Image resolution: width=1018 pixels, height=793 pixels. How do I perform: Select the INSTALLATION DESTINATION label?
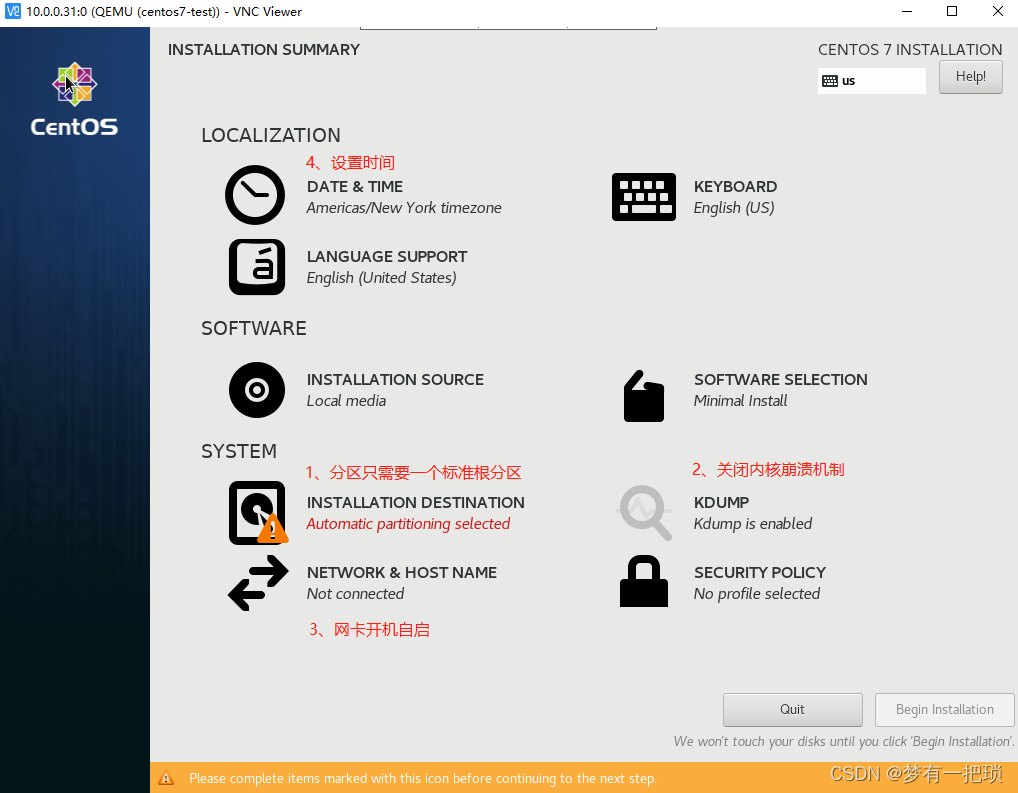click(416, 502)
